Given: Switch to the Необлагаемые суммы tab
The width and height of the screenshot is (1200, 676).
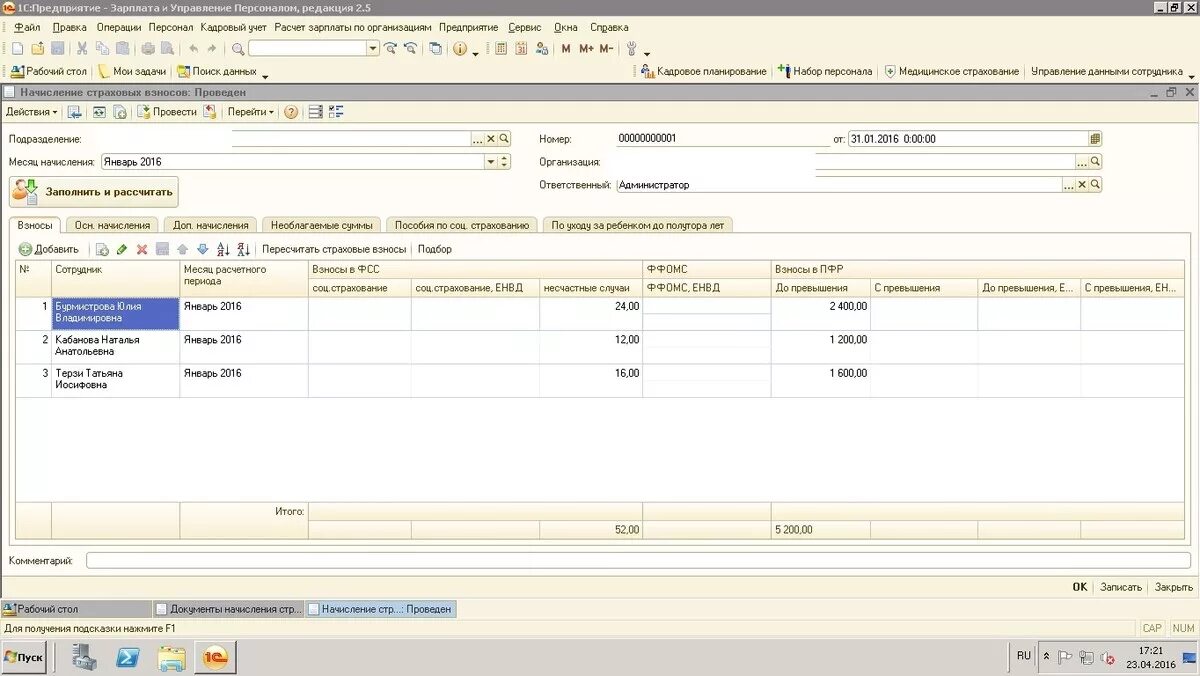Looking at the screenshot, I should click(322, 225).
